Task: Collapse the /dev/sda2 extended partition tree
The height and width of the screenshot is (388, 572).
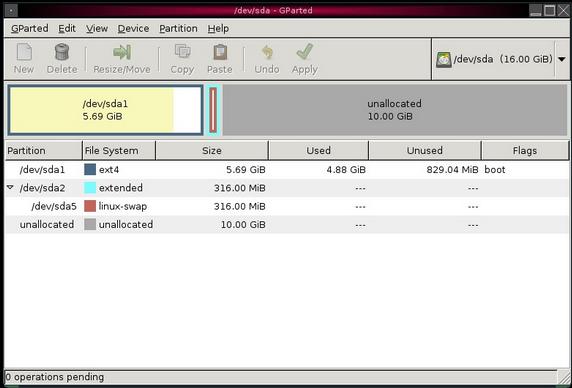Action: 10,187
